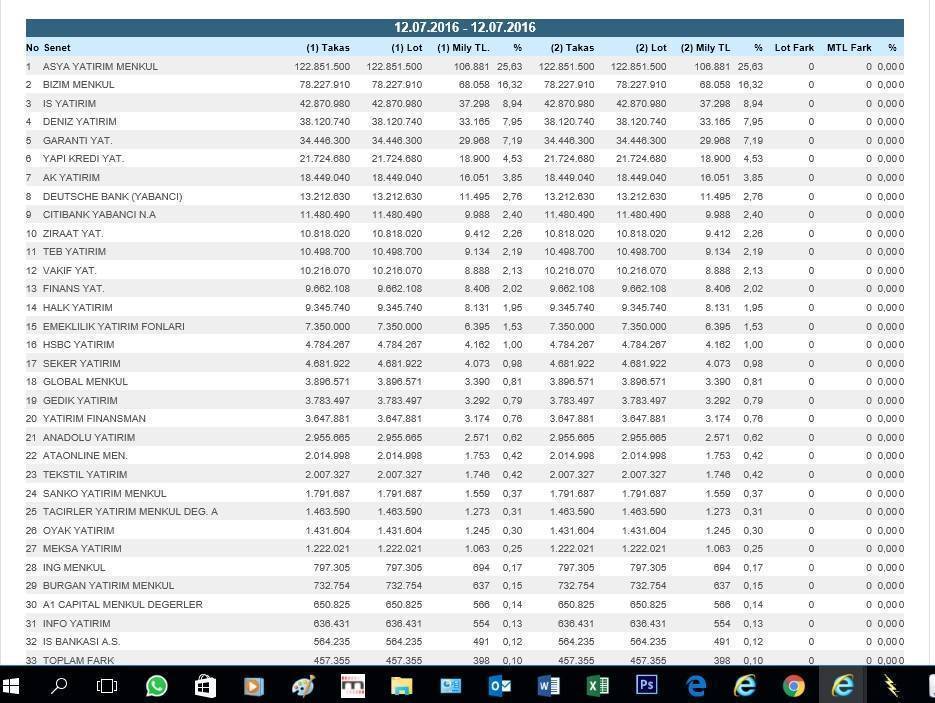Select the ASYA YATIRIM MENKUL row
Viewport: 935px width, 703px height.
pos(100,66)
